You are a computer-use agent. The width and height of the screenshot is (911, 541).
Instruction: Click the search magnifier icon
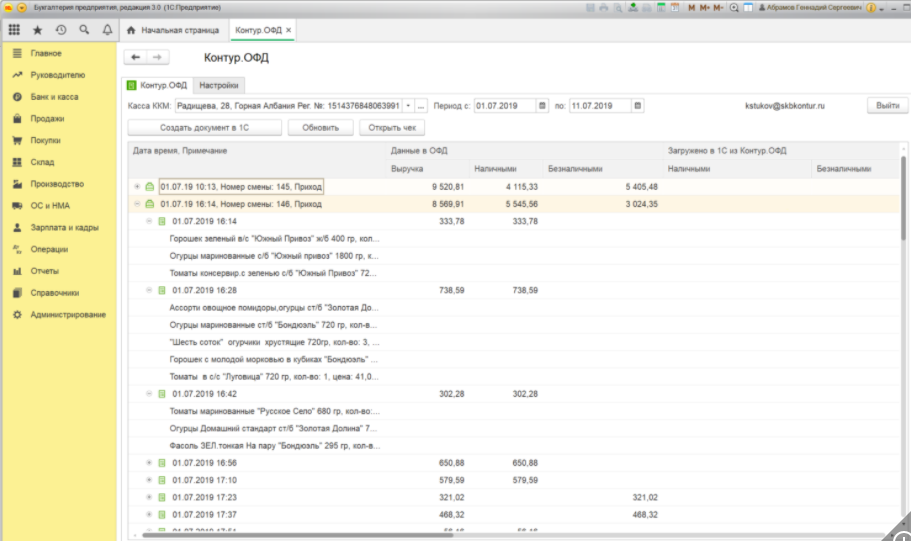(84, 30)
